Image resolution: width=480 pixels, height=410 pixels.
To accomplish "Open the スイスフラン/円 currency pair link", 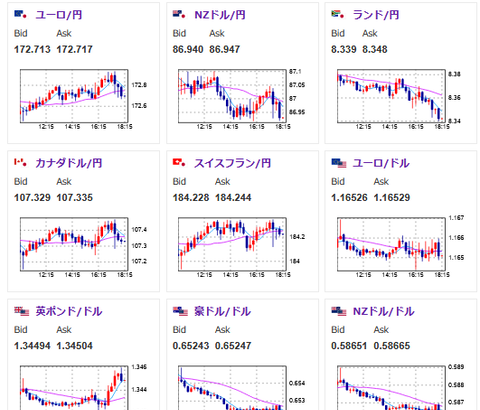I will pos(232,163).
